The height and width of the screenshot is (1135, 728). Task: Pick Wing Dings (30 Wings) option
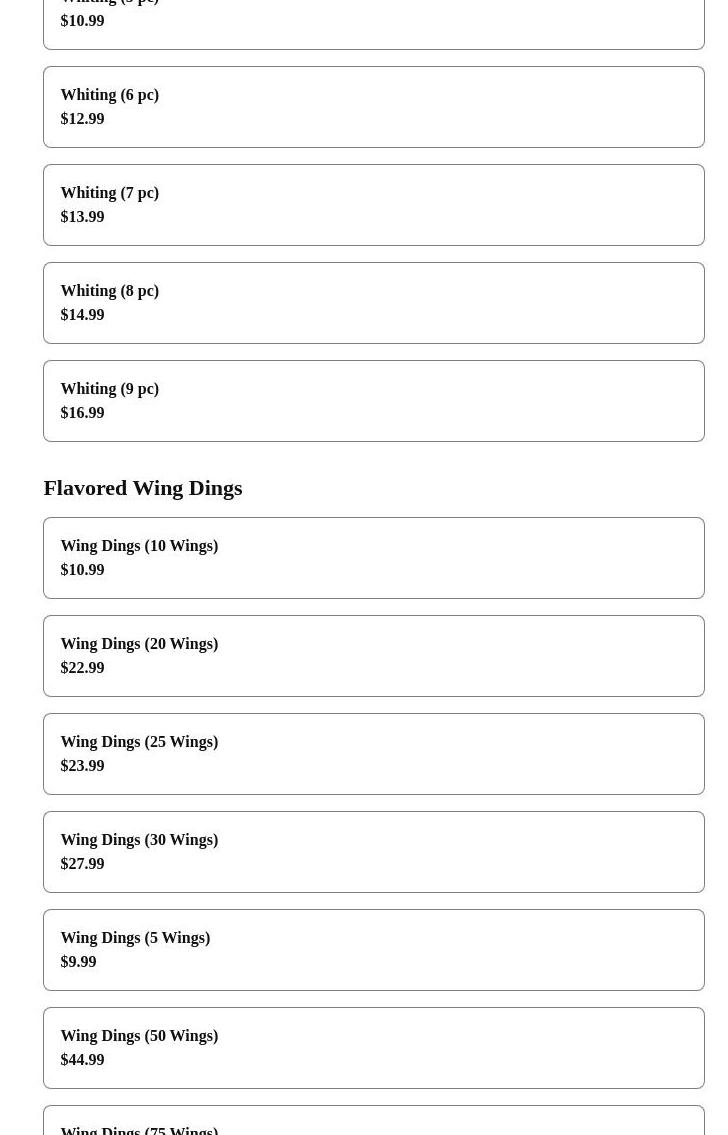[373, 852]
